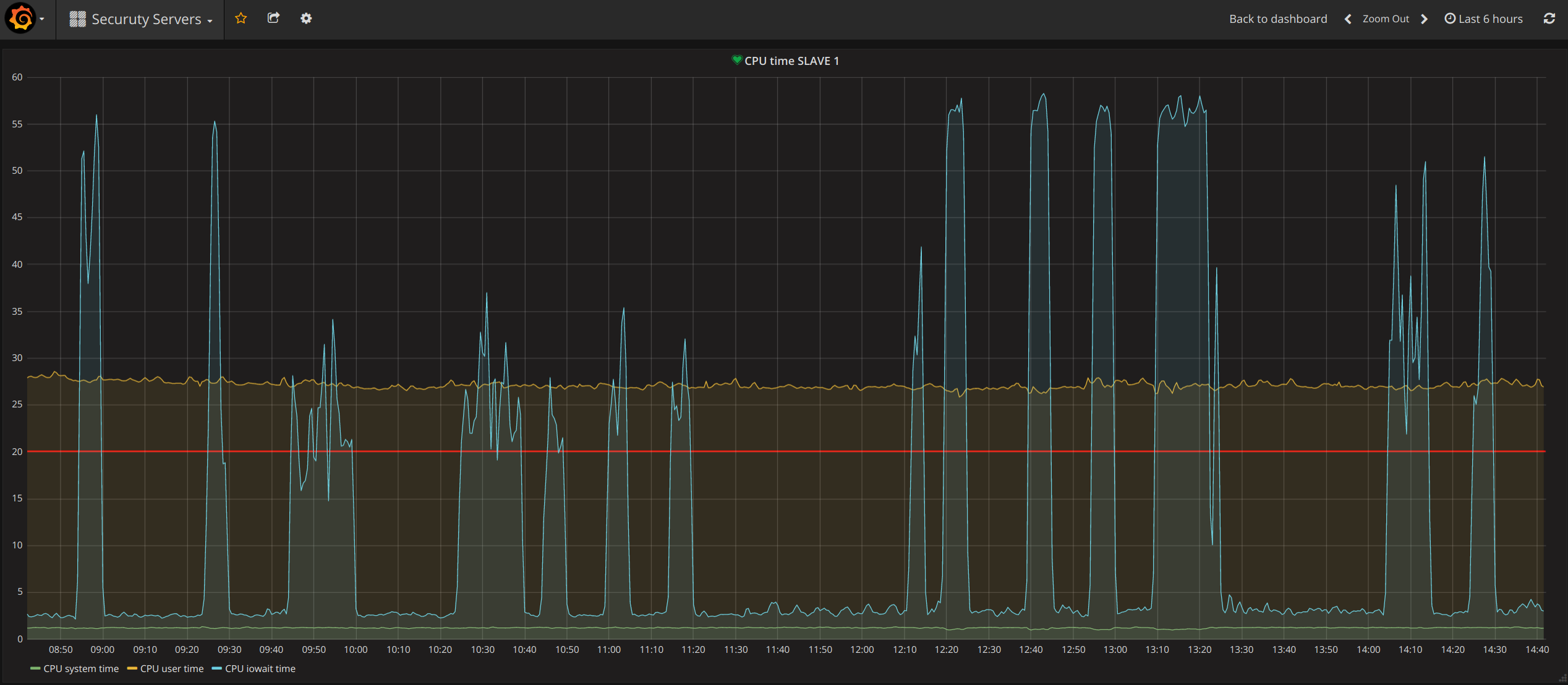The width and height of the screenshot is (1568, 685).
Task: Click the panel resize handle at corner
Action: 1562,678
